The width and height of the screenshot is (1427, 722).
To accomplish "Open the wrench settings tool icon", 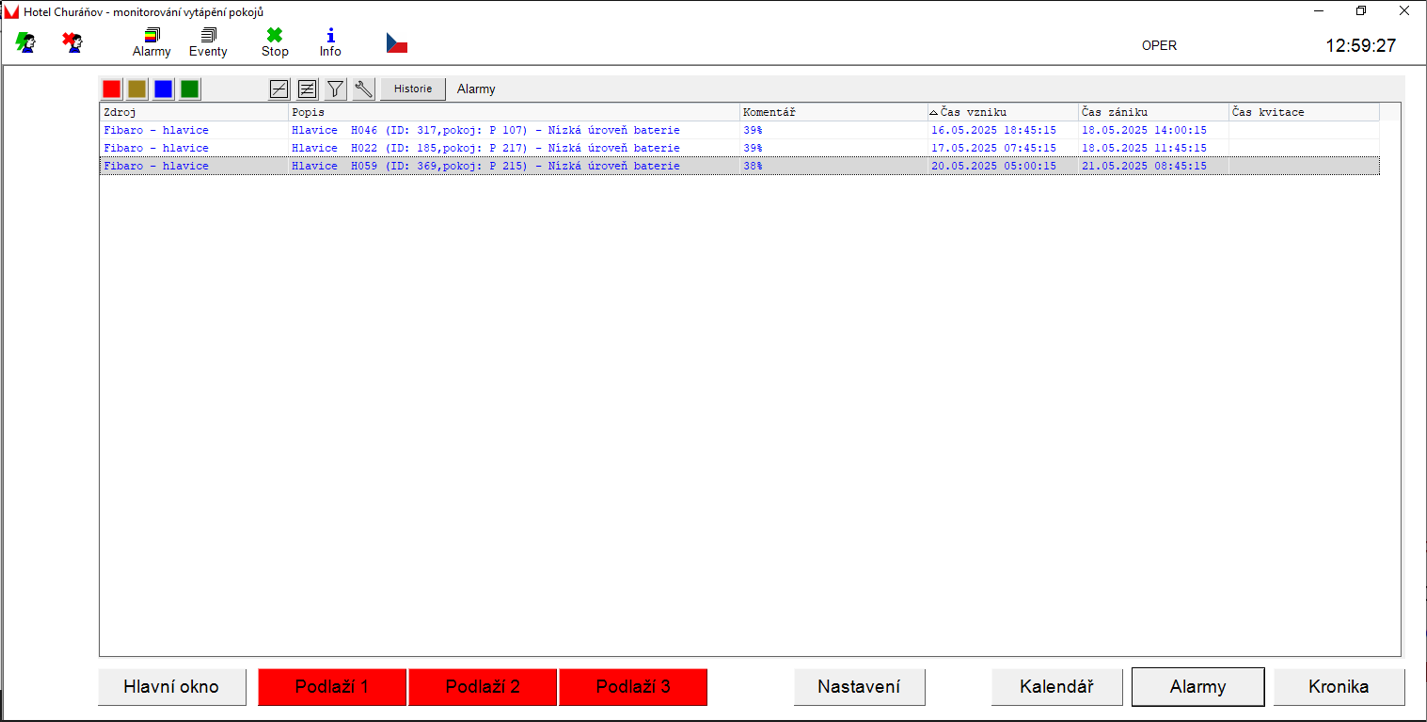I will 364,89.
